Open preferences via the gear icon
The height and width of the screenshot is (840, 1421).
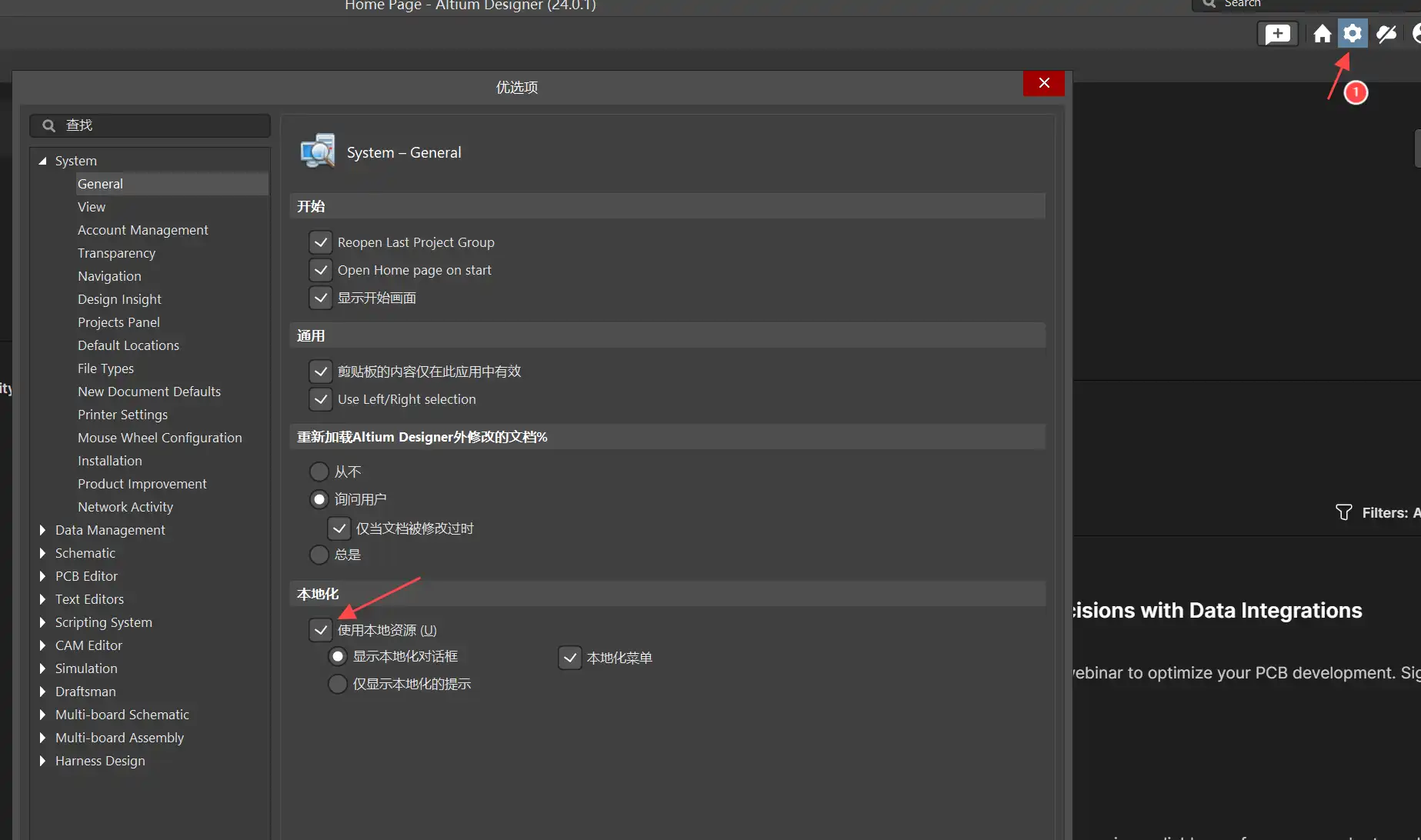pyautogui.click(x=1352, y=34)
